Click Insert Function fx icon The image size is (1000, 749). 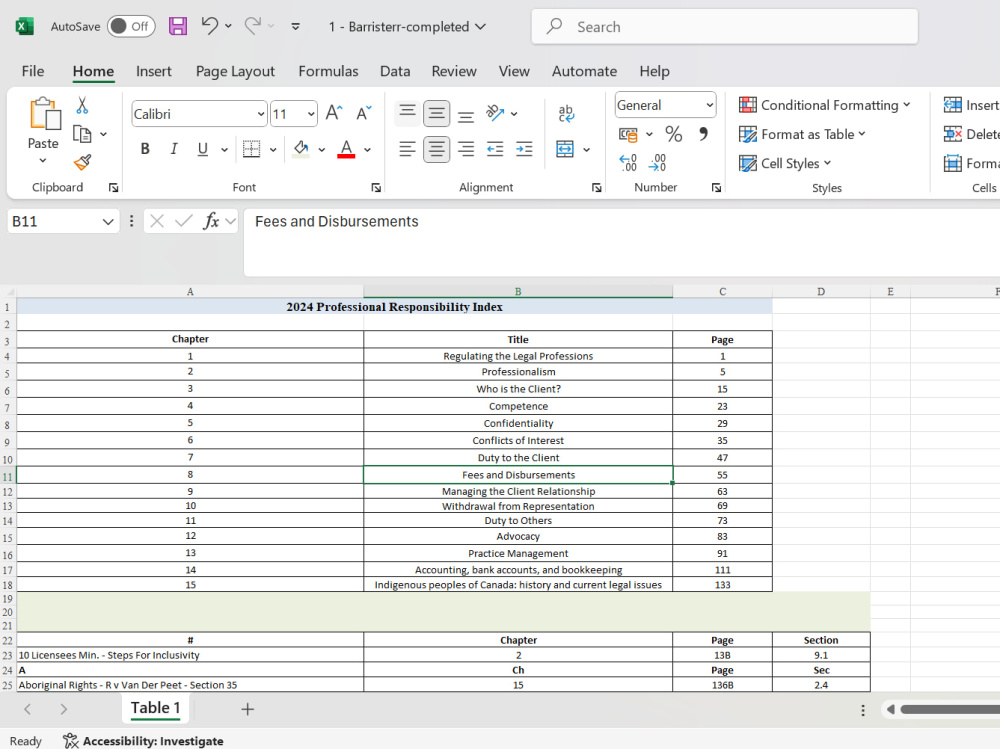point(211,221)
